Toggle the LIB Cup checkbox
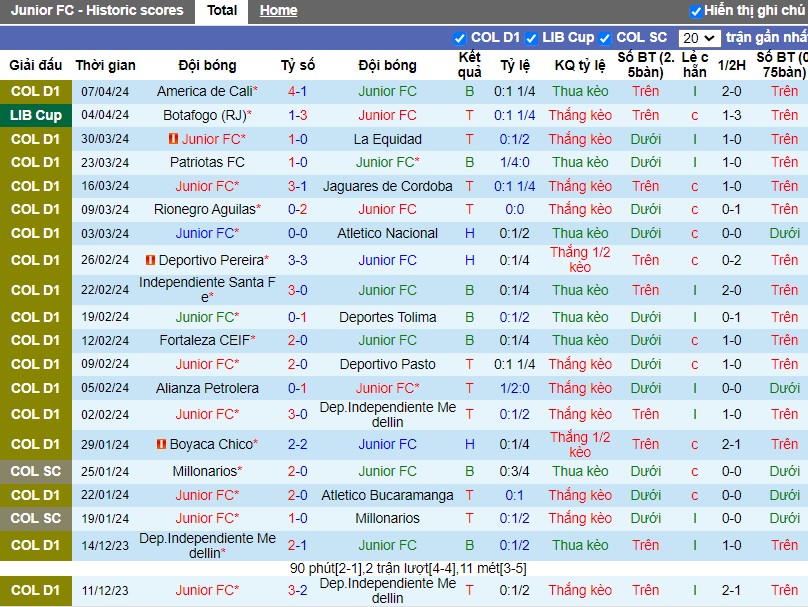The height and width of the screenshot is (607, 808). click(531, 38)
